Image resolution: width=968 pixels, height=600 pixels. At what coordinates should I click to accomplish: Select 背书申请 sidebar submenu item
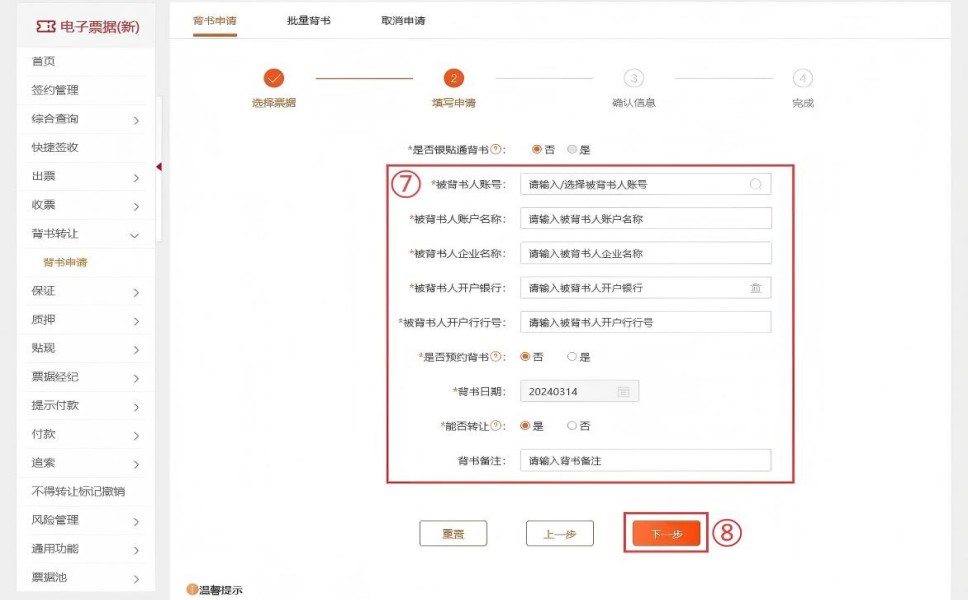pyautogui.click(x=65, y=262)
